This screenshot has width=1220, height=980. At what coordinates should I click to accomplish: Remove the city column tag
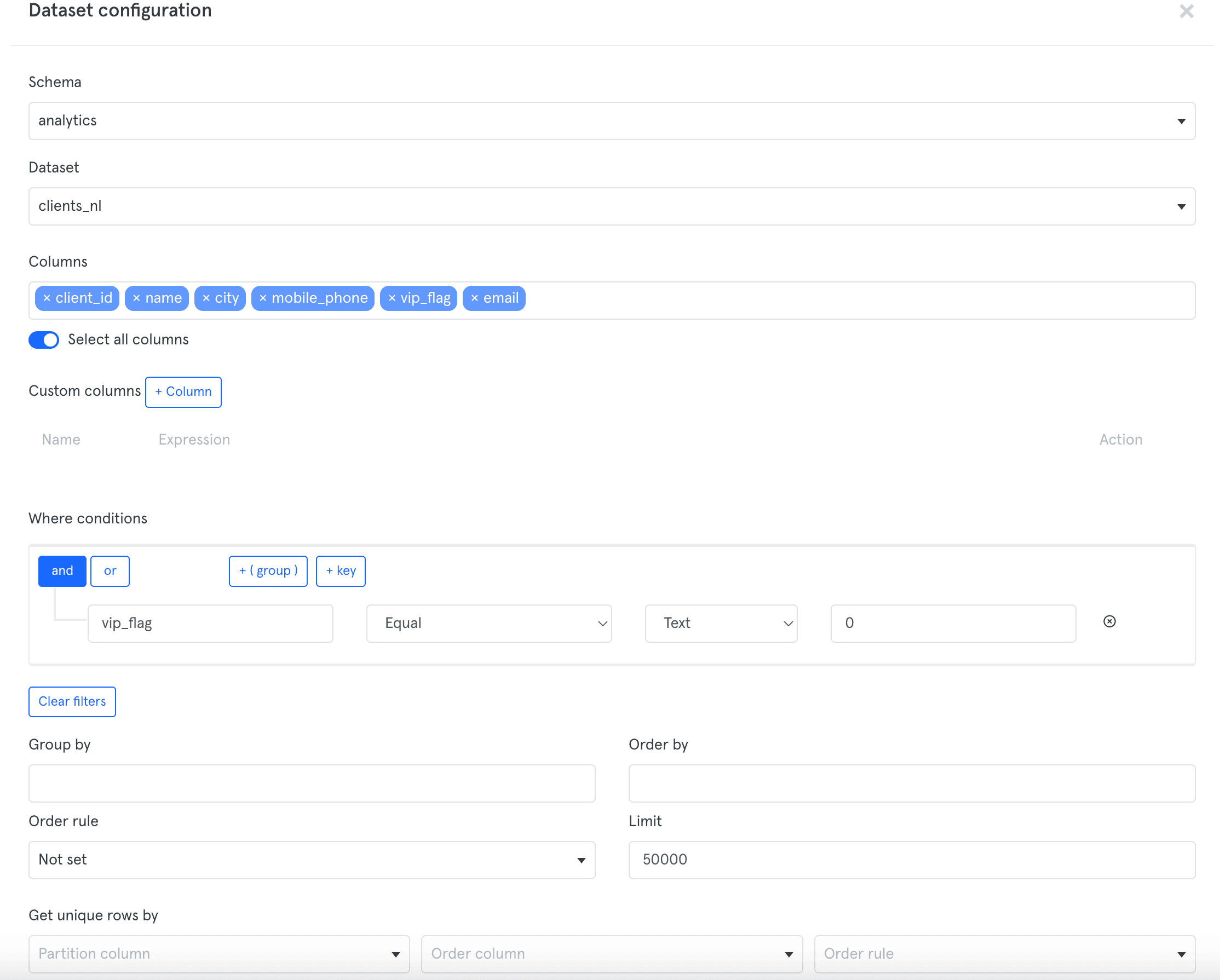pyautogui.click(x=206, y=298)
